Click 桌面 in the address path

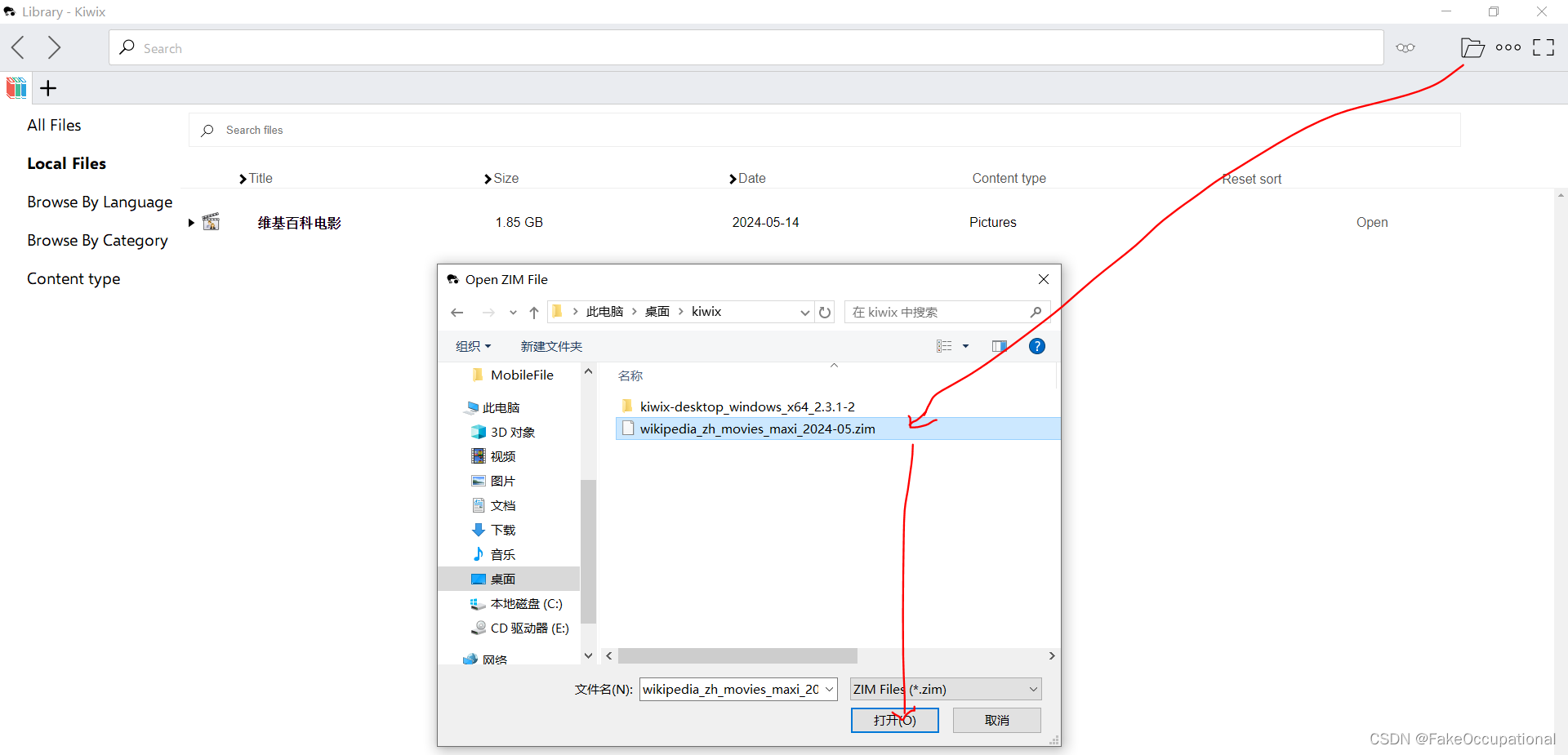pyautogui.click(x=657, y=312)
